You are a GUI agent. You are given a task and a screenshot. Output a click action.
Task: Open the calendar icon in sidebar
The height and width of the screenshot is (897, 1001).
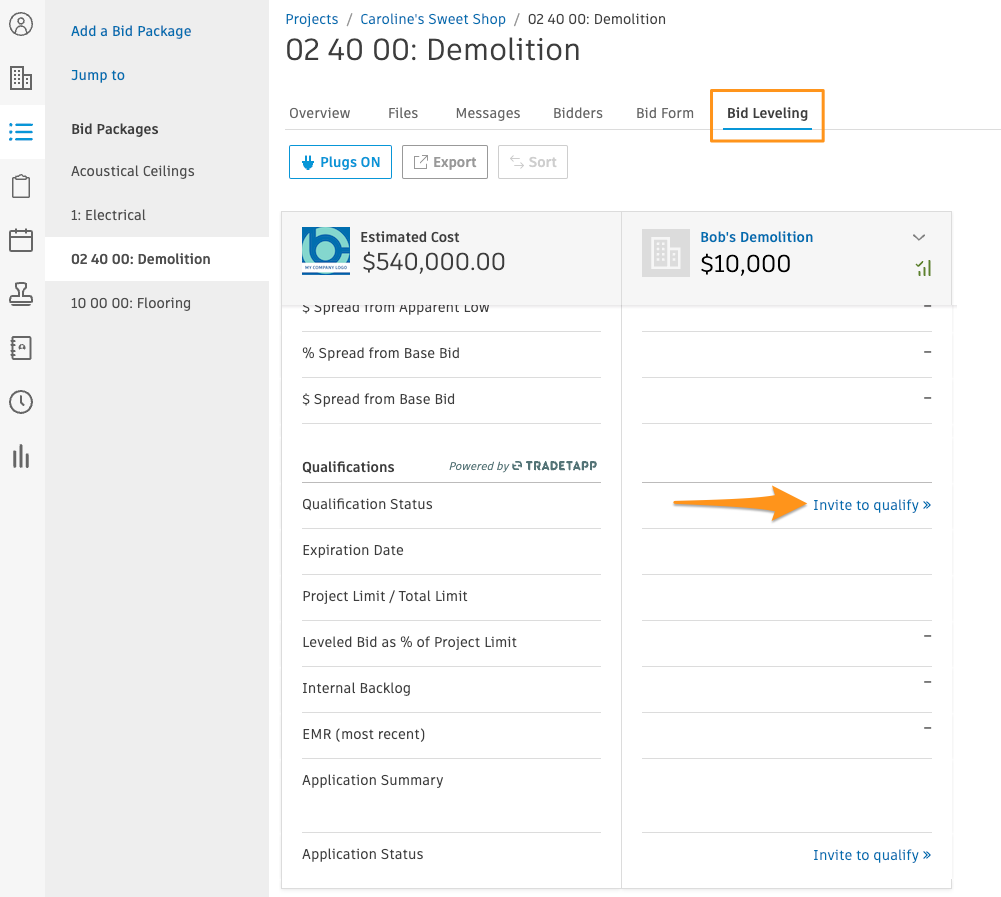coord(21,240)
